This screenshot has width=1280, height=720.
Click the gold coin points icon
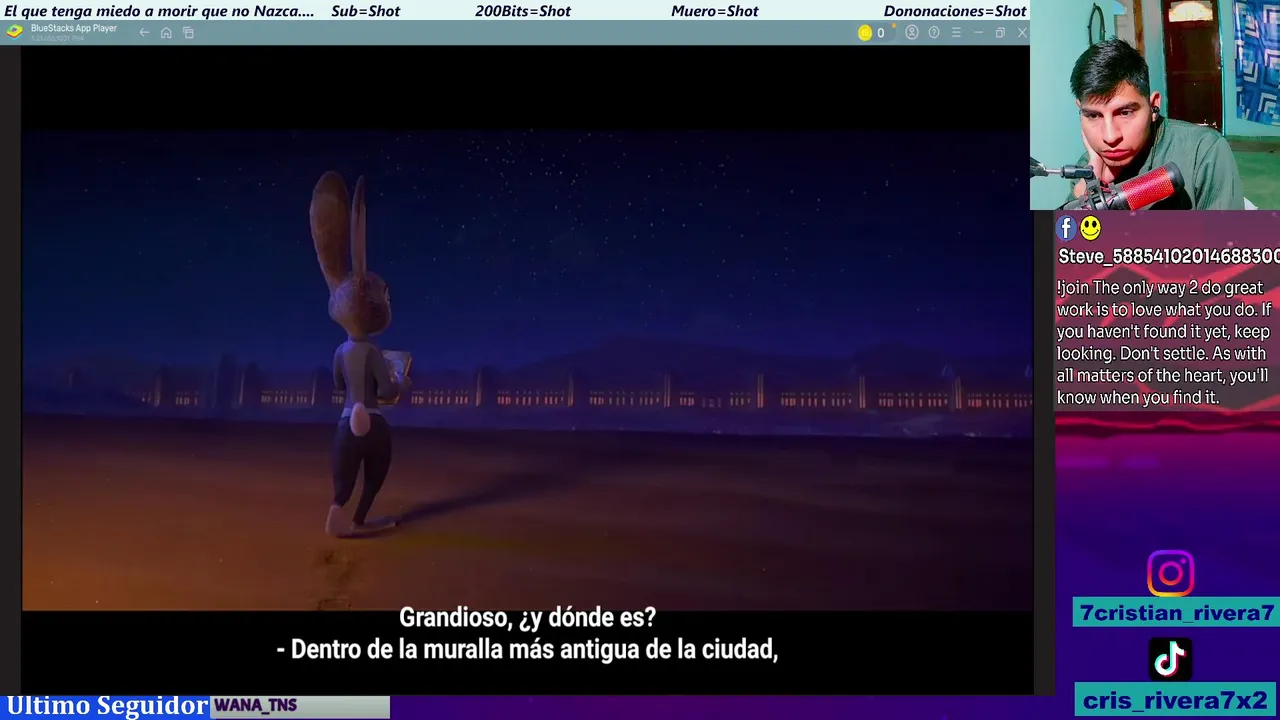tap(865, 33)
